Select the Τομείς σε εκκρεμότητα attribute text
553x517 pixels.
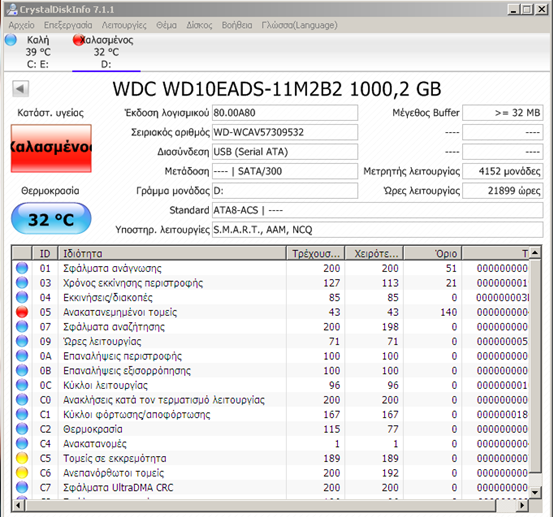pos(115,458)
